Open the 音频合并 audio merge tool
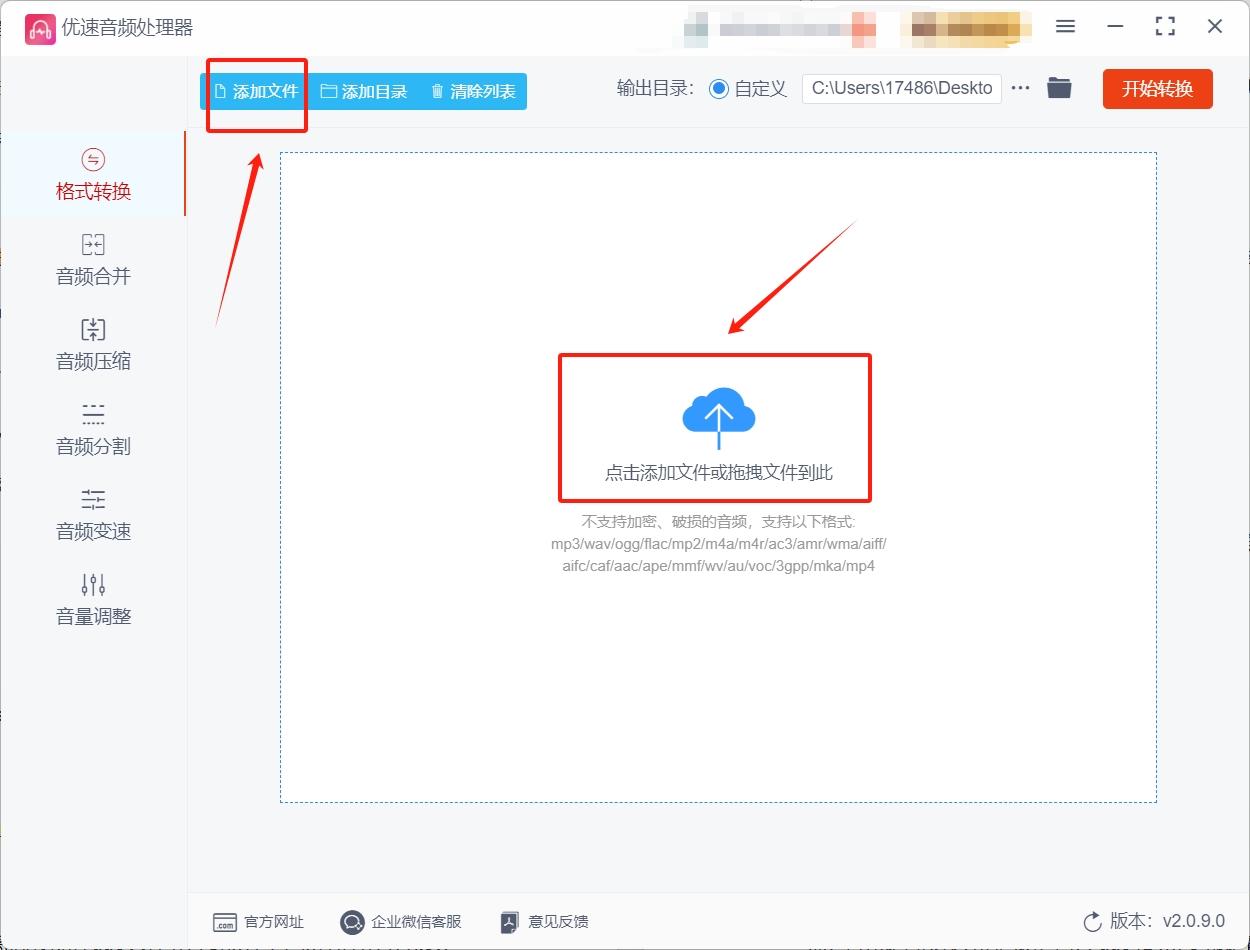This screenshot has width=1250, height=950. 91,261
